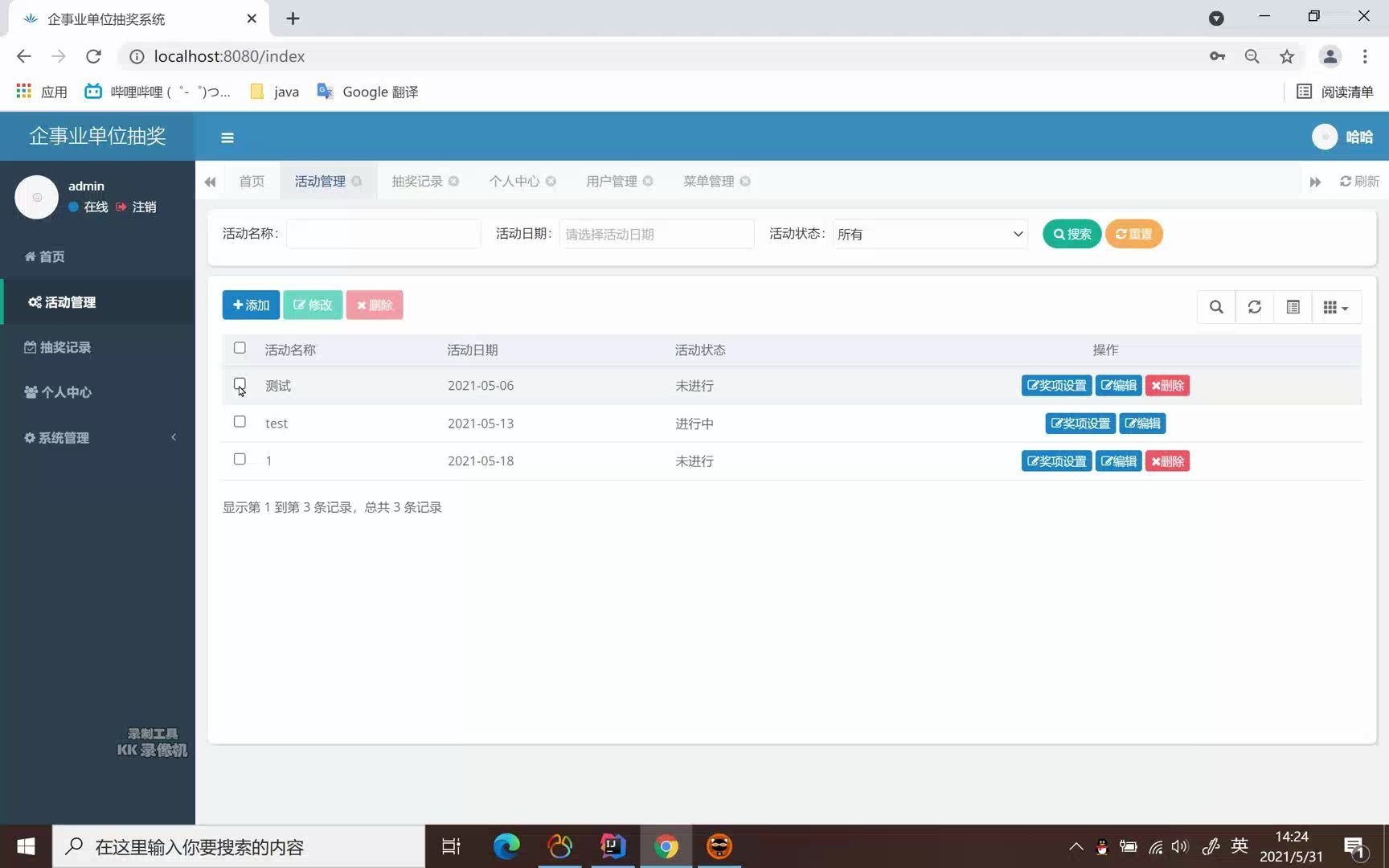This screenshot has height=868, width=1389.
Task: Close the 抽奖记录 tab
Action: (454, 182)
